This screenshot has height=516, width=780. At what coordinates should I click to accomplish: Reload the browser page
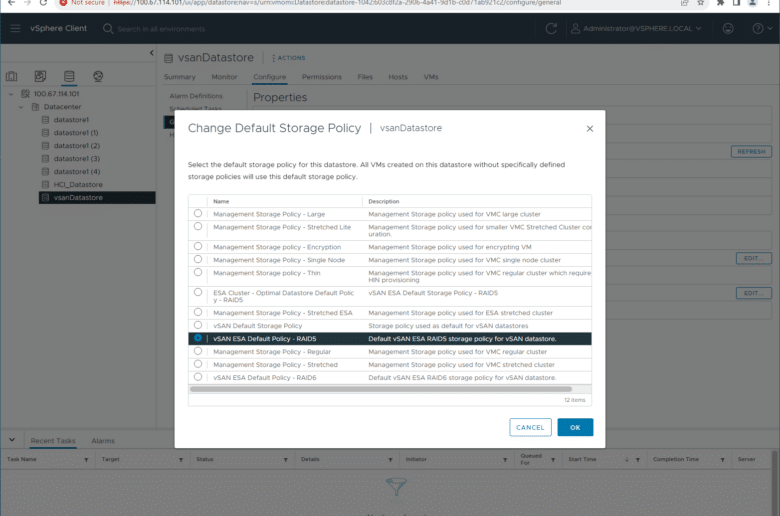pos(43,3)
